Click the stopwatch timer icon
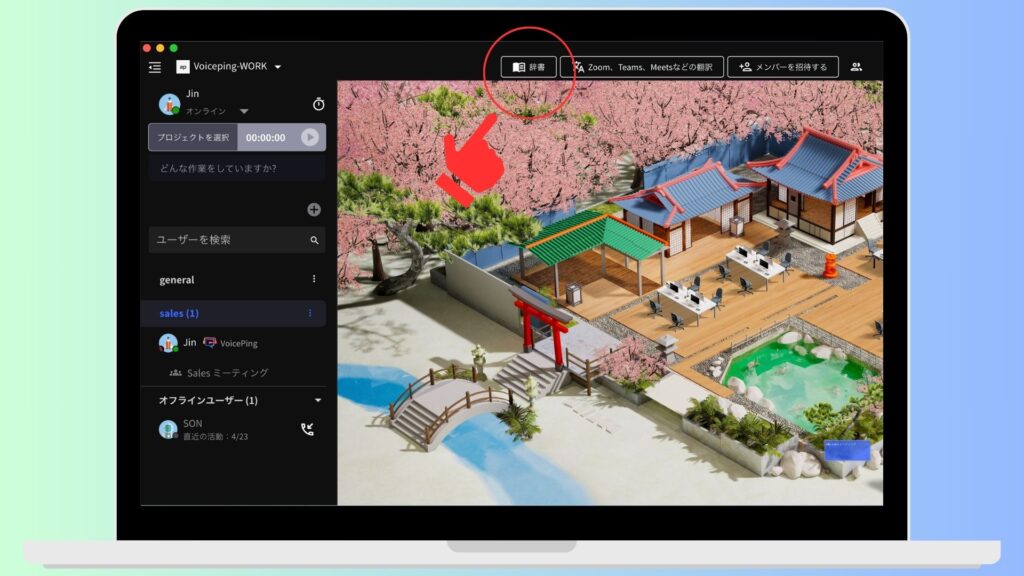Viewport: 1024px width, 576px height. click(318, 104)
